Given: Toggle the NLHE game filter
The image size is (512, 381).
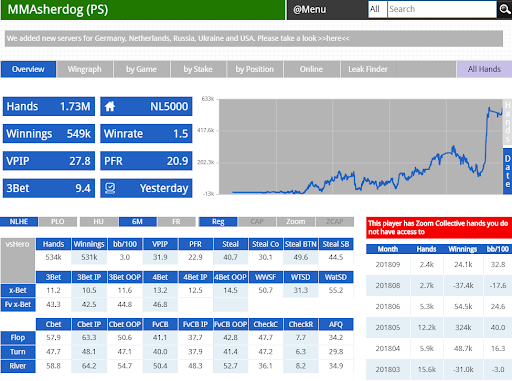Looking at the screenshot, I should [19, 222].
